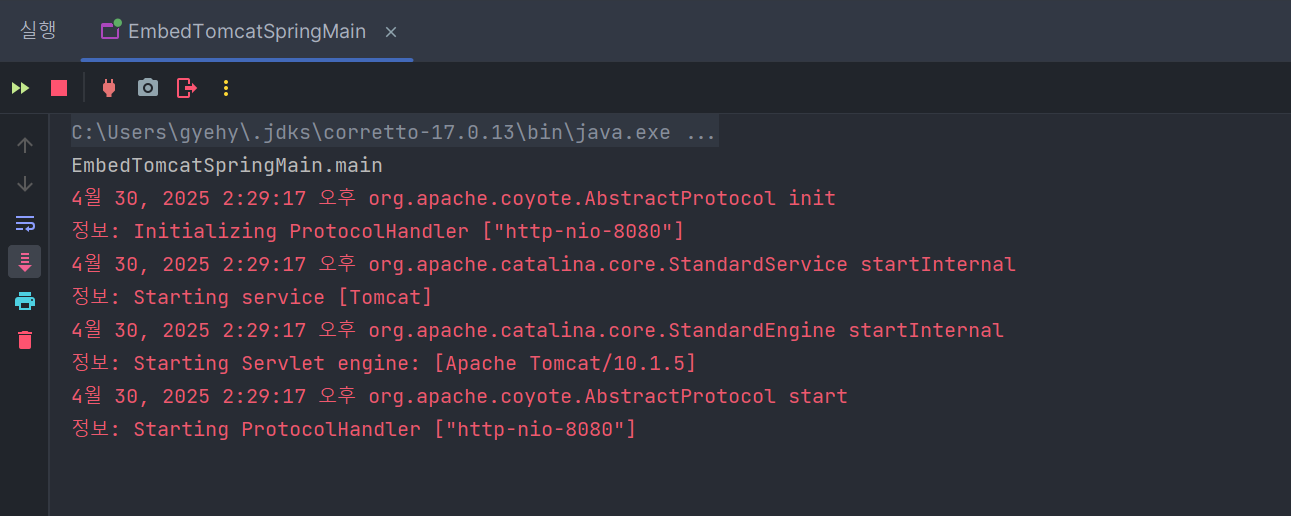1291x516 pixels.
Task: Click the red plug attach debugger icon
Action: [x=109, y=88]
